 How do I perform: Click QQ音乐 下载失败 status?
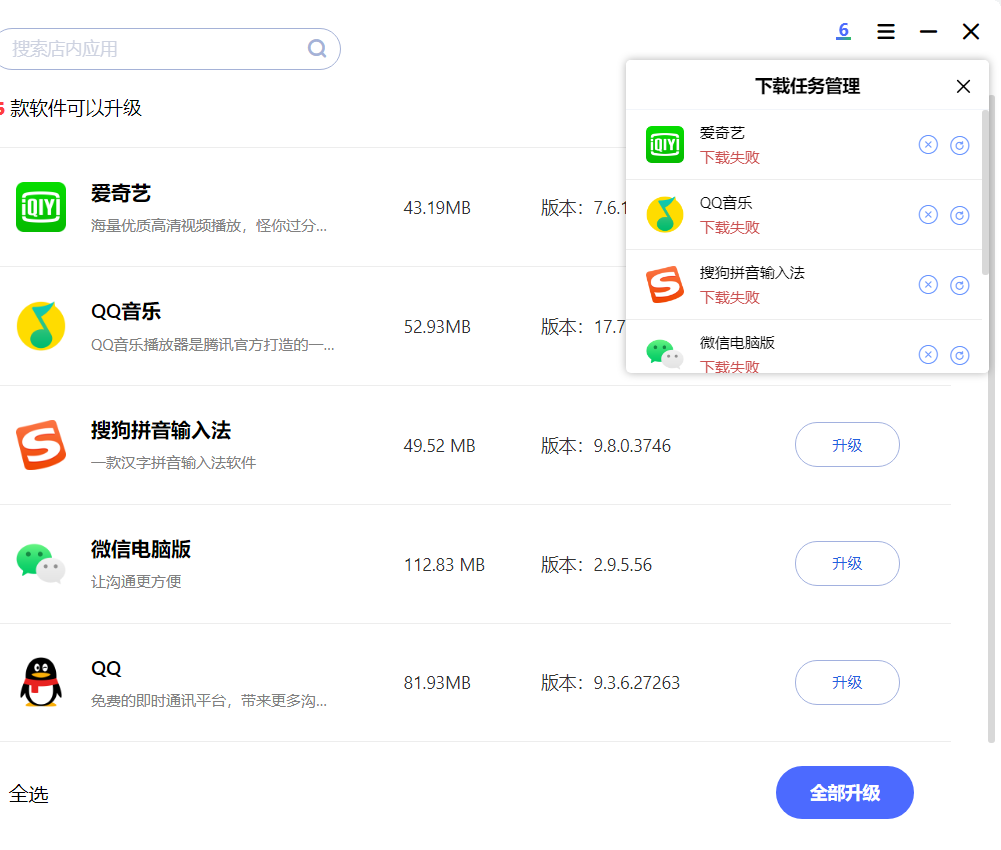click(730, 227)
